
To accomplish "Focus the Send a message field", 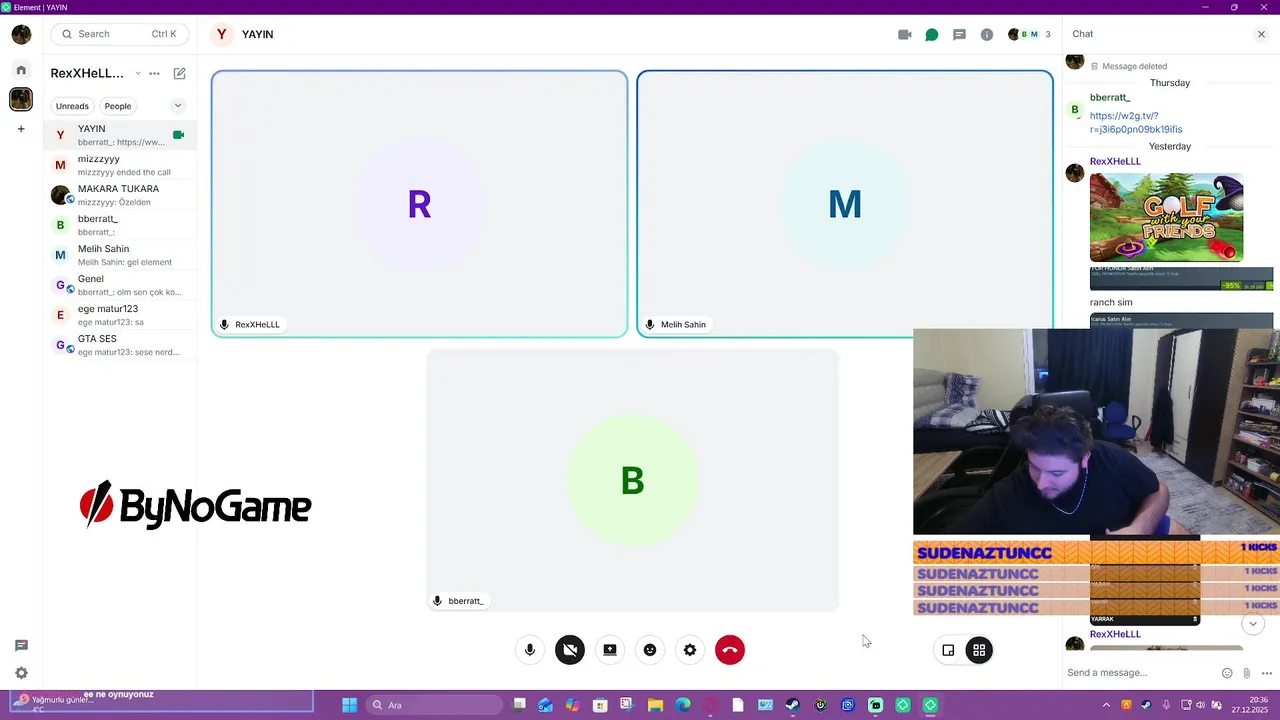I will pyautogui.click(x=1140, y=673).
